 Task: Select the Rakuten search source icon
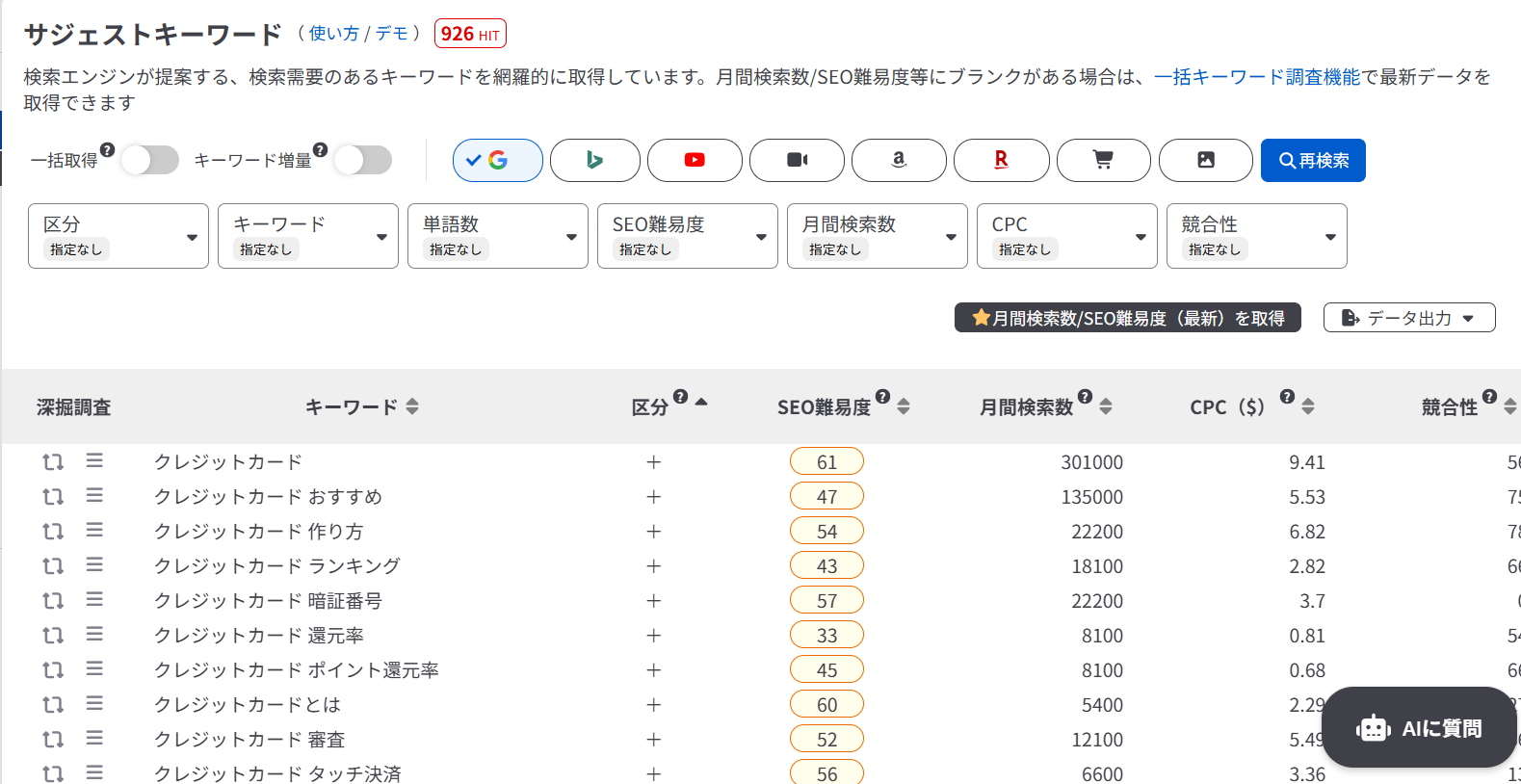point(1001,160)
